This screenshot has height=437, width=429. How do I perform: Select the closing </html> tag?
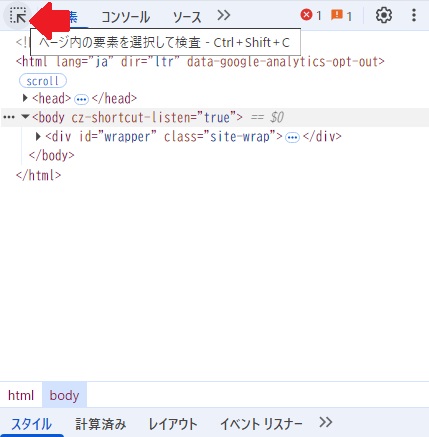(39, 175)
